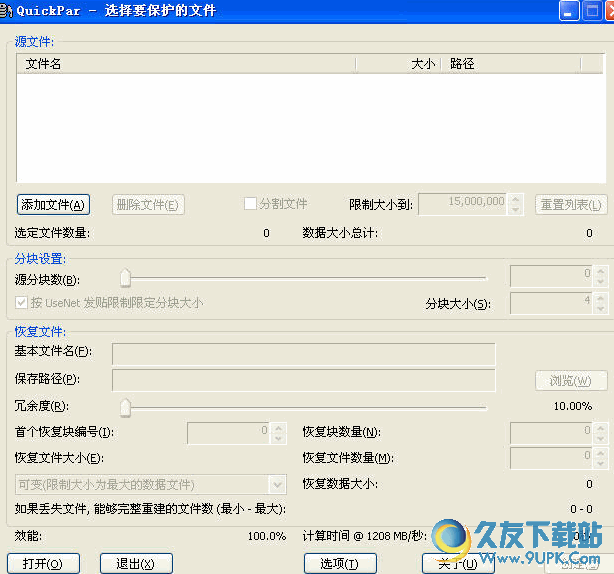
Task: Increase 恢复文件数量 with up arrow
Action: [x=601, y=453]
